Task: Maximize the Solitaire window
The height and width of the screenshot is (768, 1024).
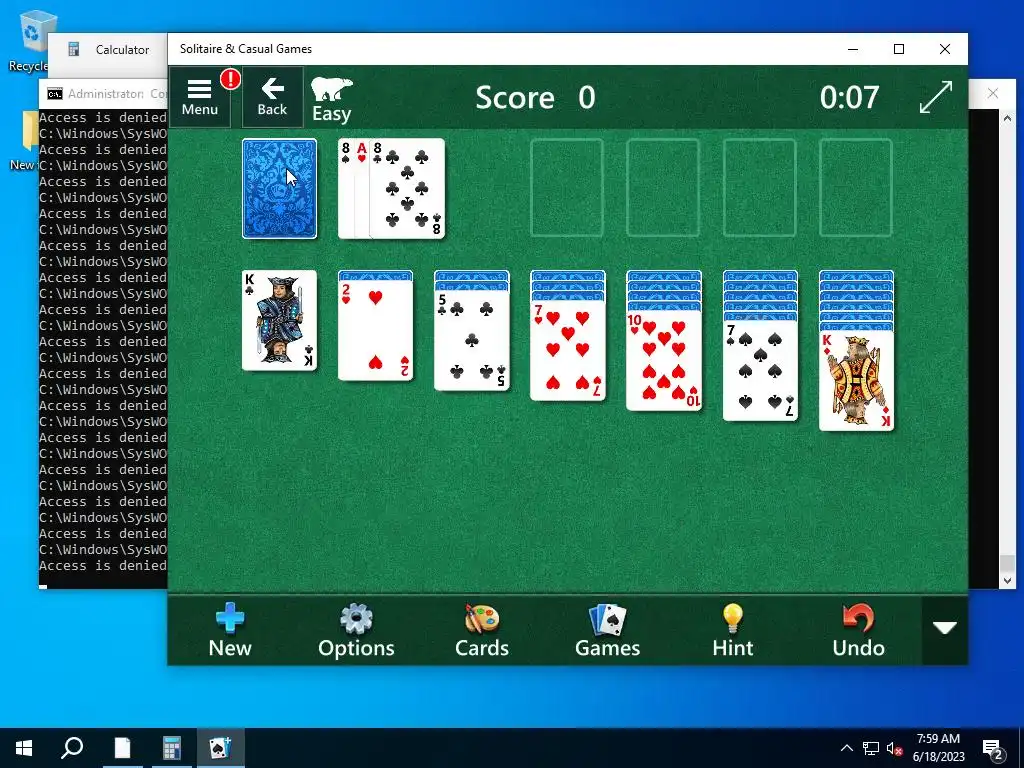Action: [899, 49]
